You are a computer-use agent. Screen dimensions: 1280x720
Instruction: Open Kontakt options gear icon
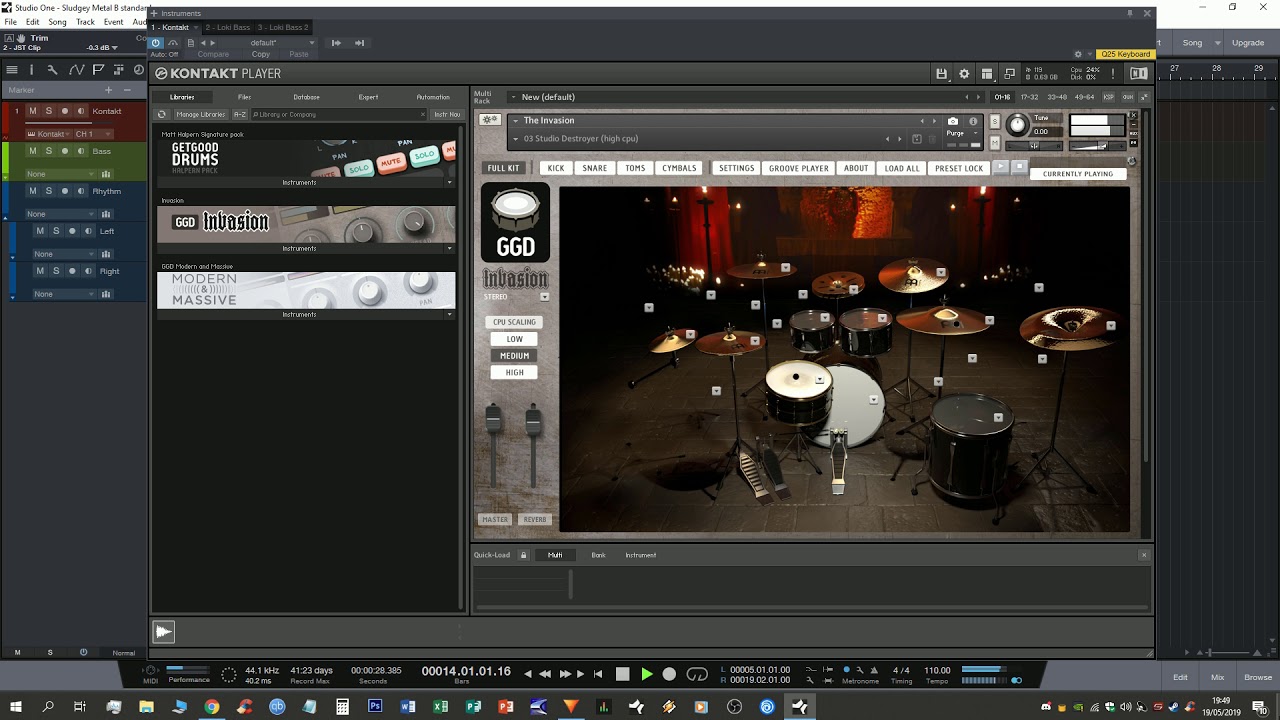click(964, 74)
